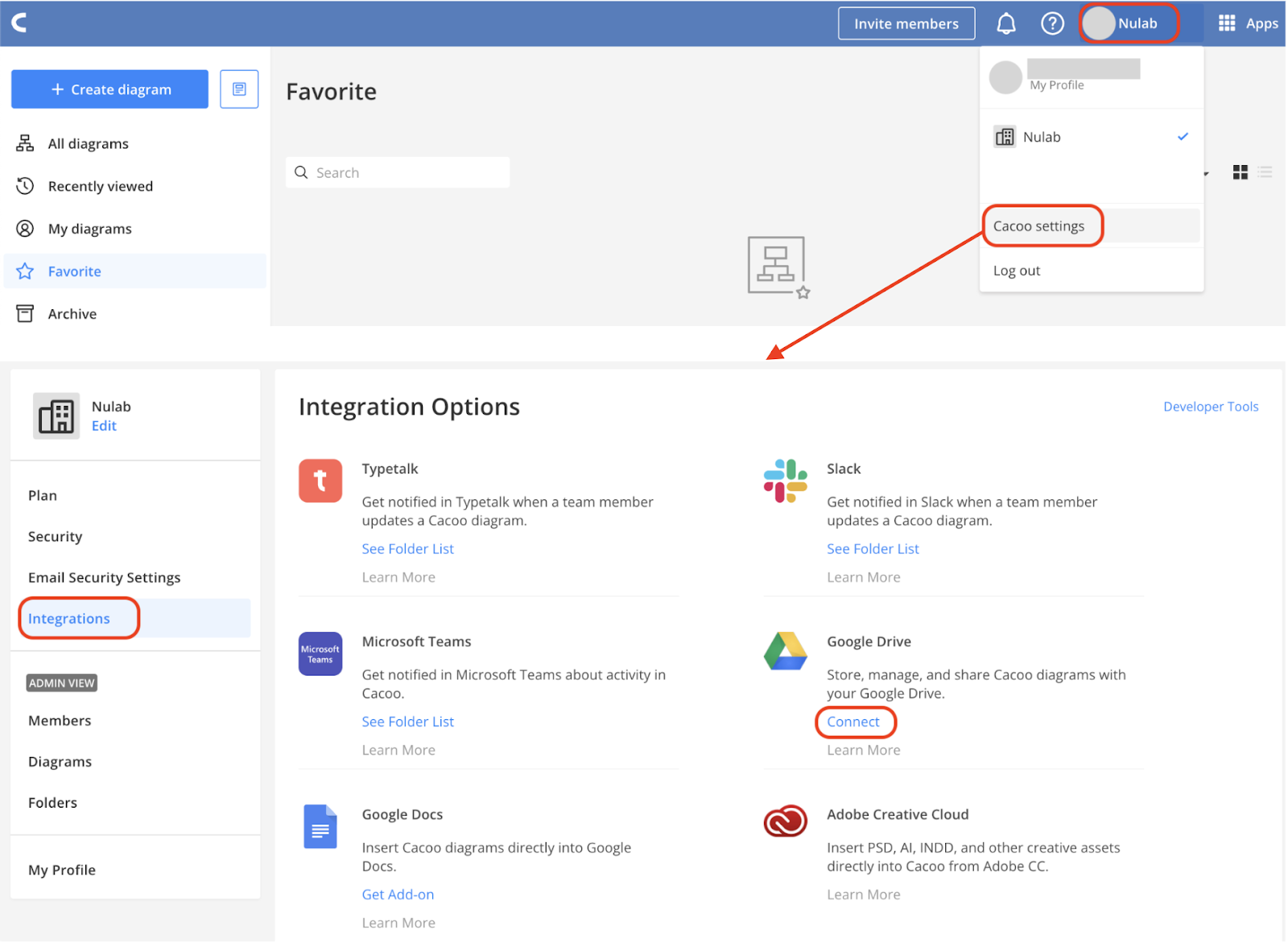
Task: Click Learn More under Typetalk
Action: 398,577
